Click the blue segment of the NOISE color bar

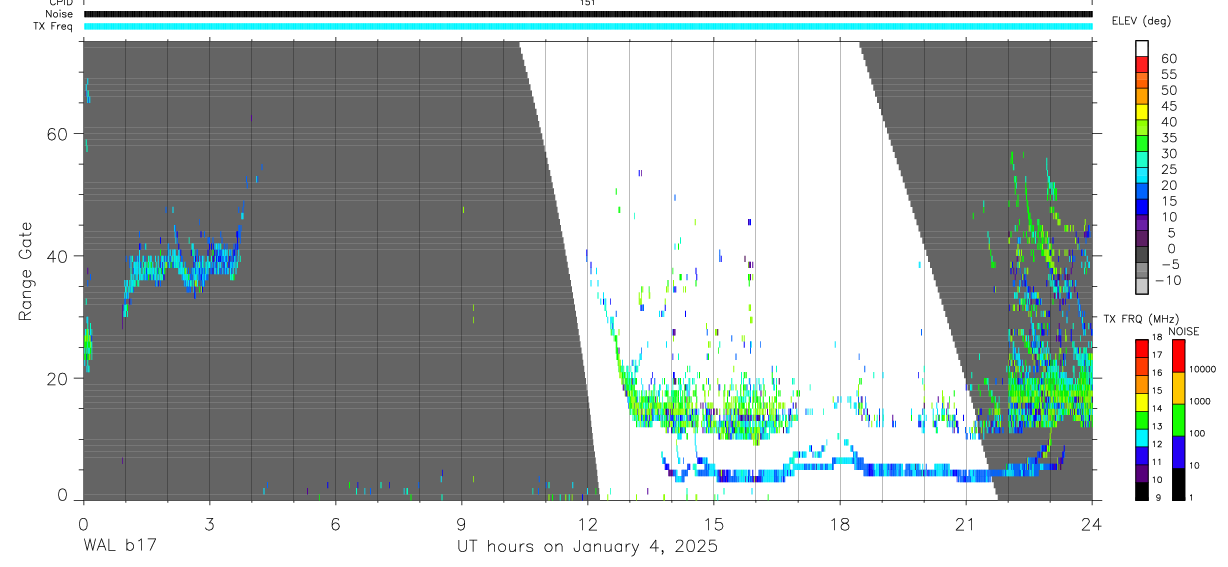[x=1179, y=451]
